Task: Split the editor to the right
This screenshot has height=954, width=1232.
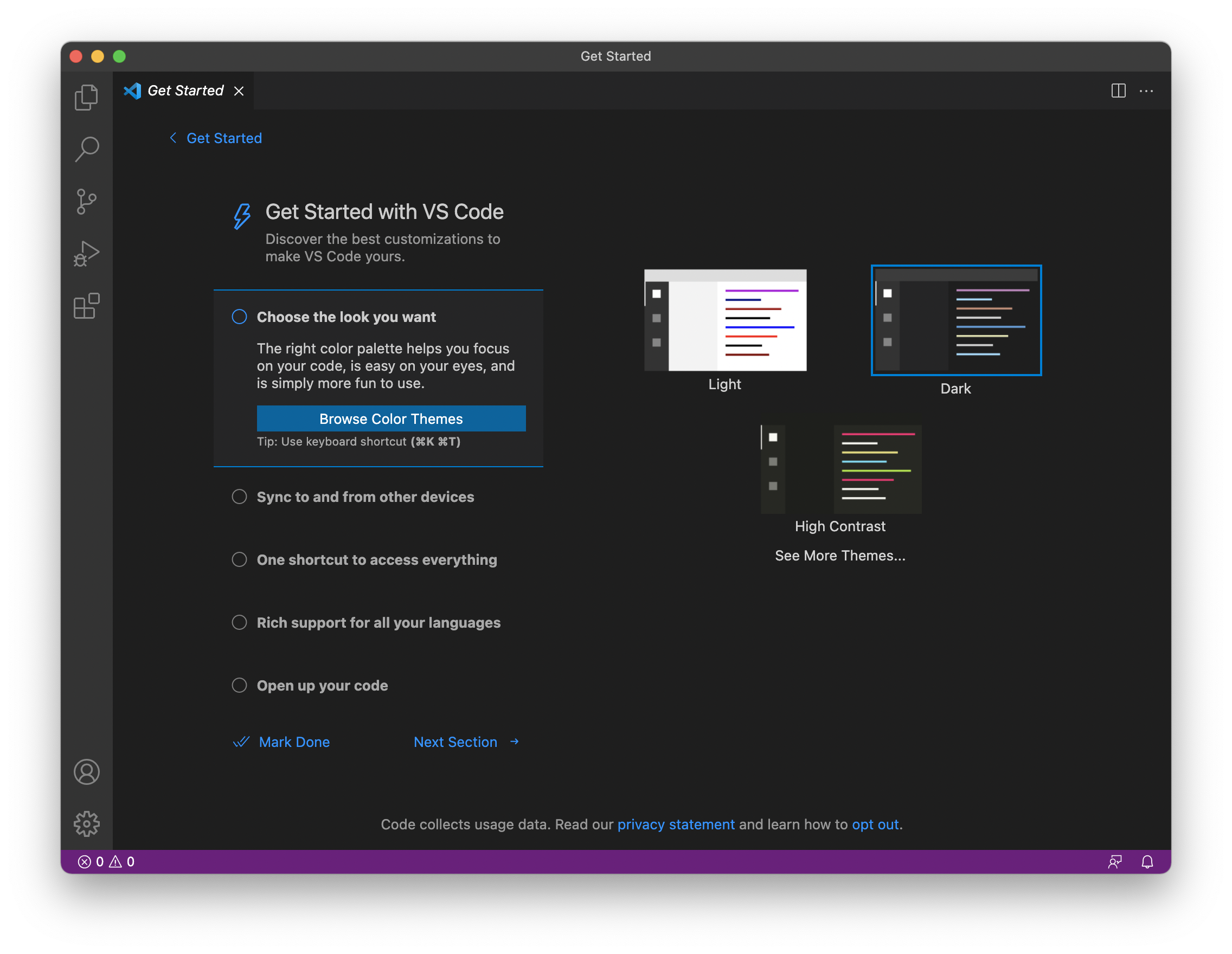Action: tap(1118, 91)
